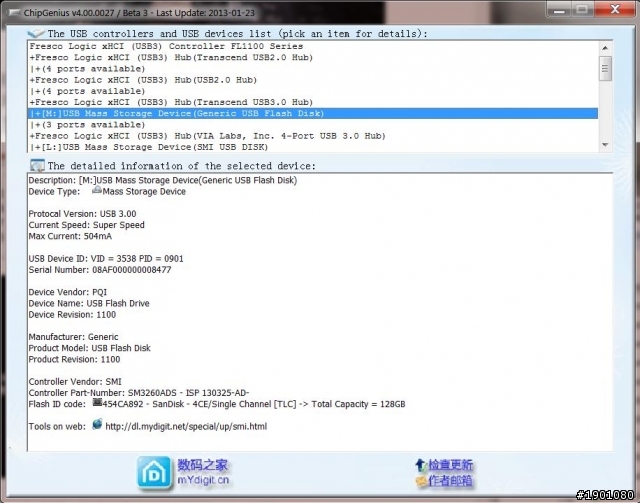Open the dl.mydigit.net smi.html URL
Viewport: 640px width, 503px height.
186,427
